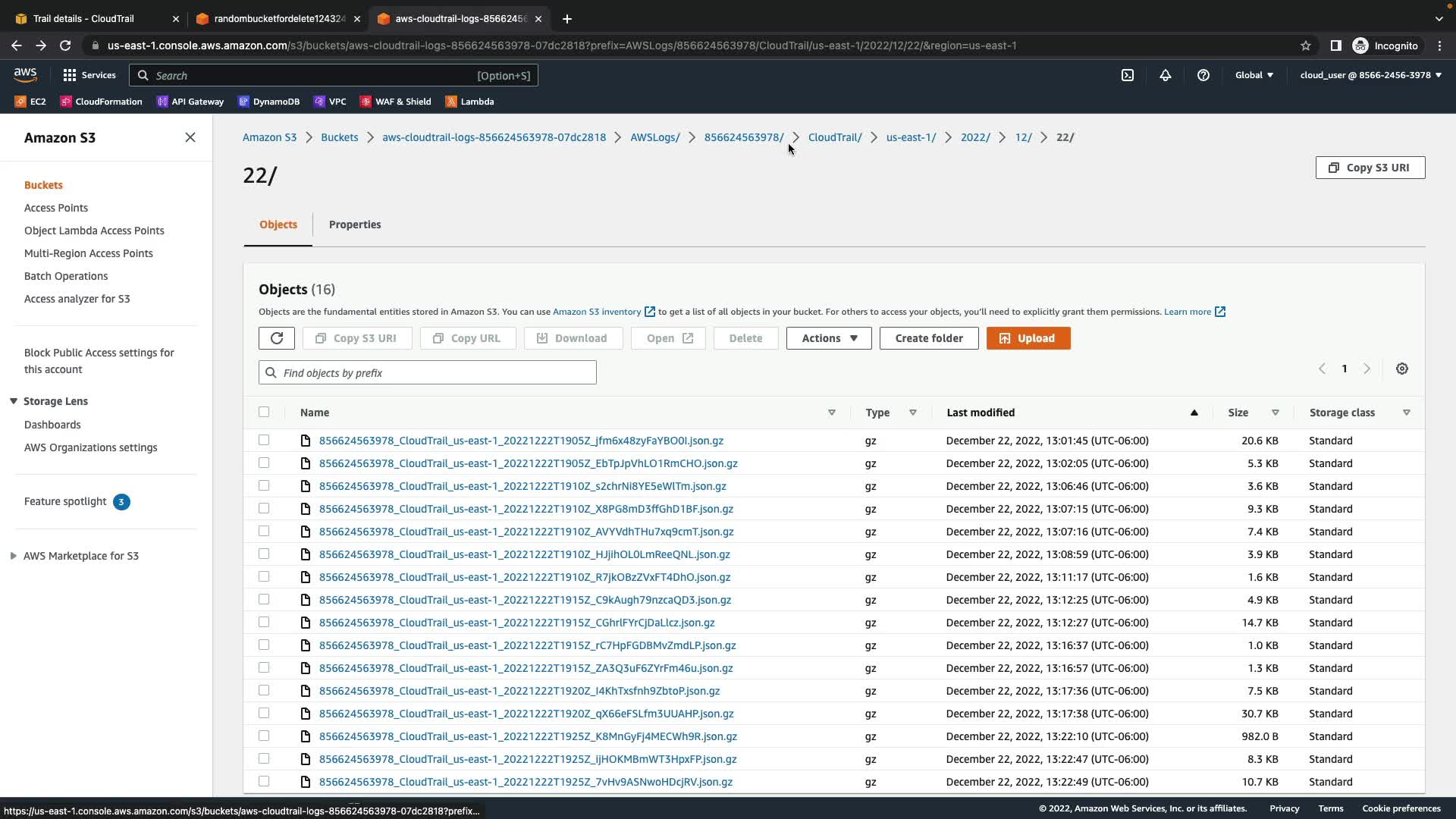Click the help question mark icon
1456x819 pixels.
1203,75
